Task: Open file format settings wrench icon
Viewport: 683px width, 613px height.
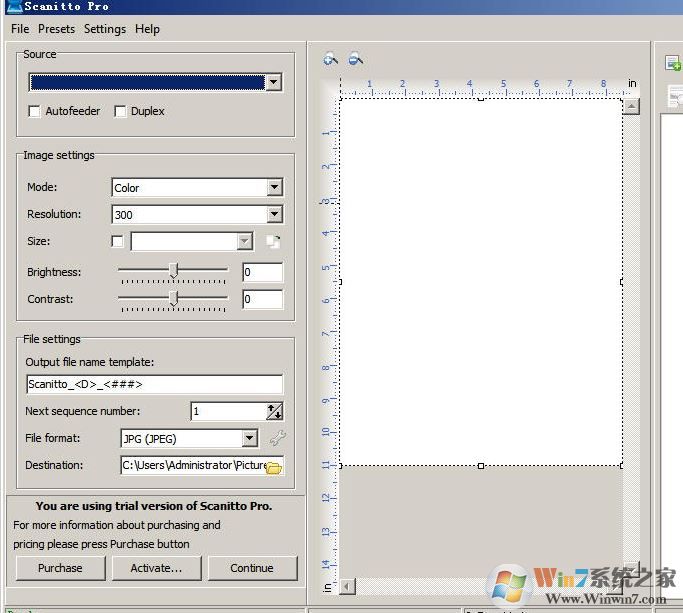Action: (277, 438)
